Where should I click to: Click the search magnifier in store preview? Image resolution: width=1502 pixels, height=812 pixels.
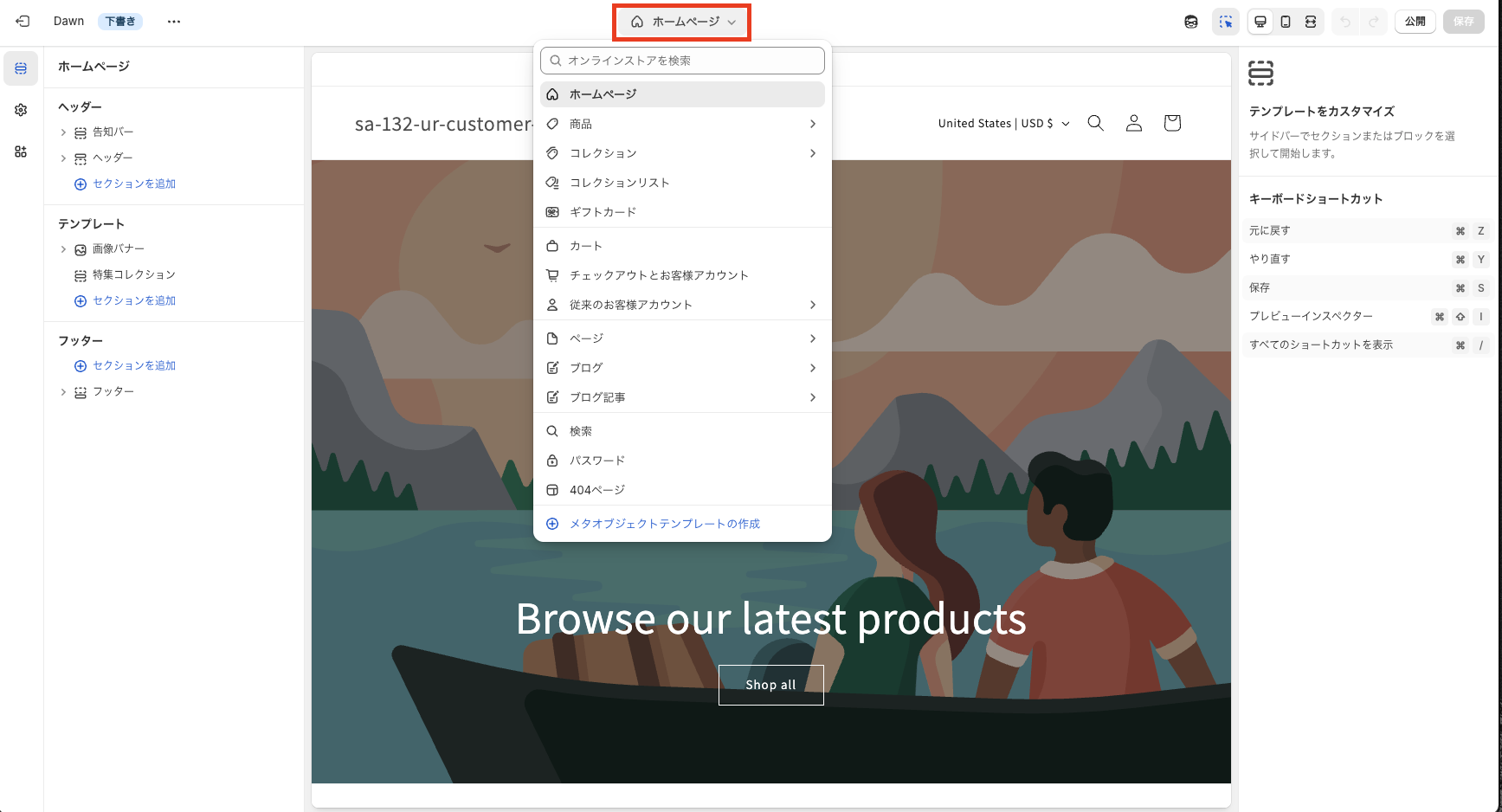coord(1095,123)
